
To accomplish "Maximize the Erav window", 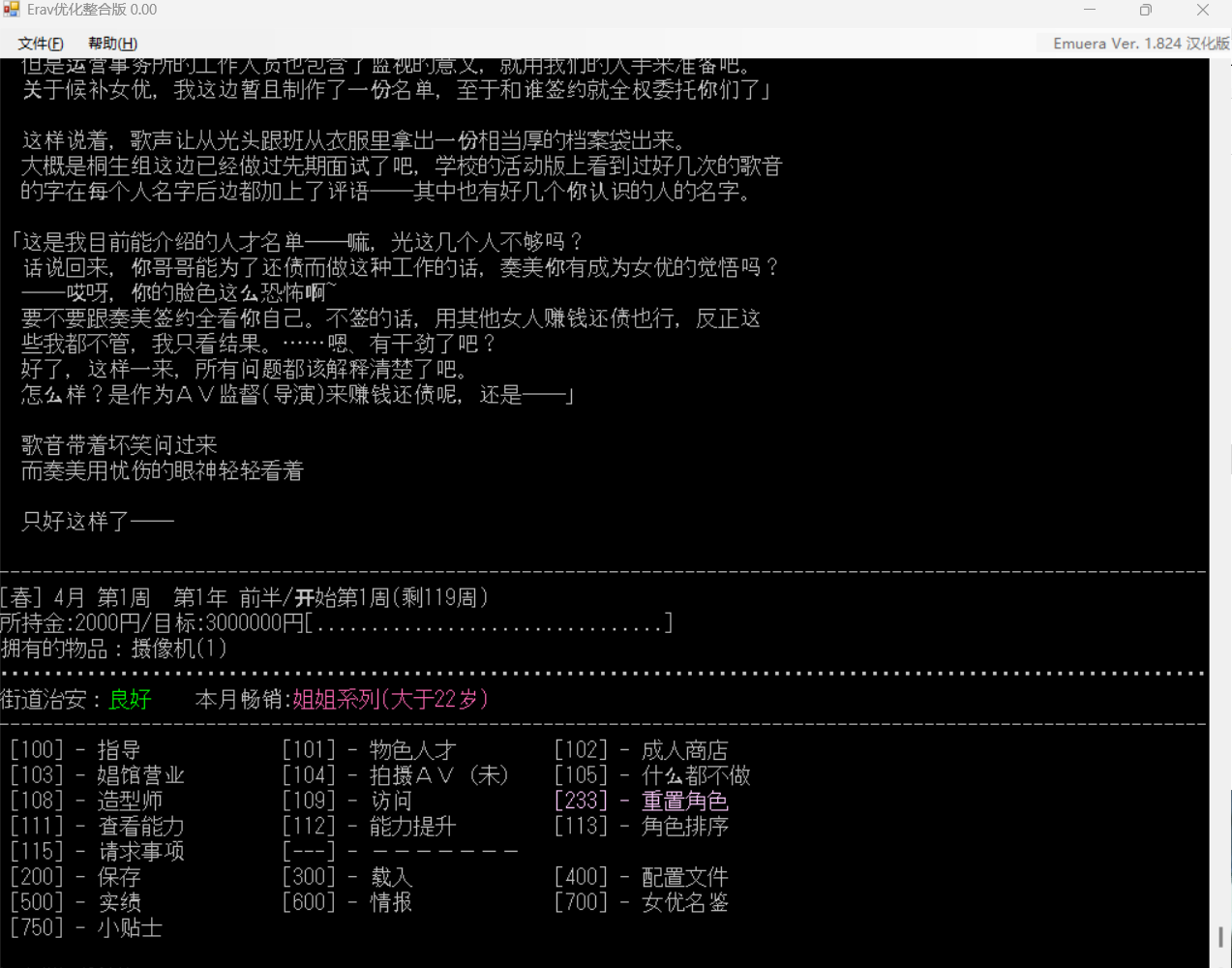I will 1146,10.
